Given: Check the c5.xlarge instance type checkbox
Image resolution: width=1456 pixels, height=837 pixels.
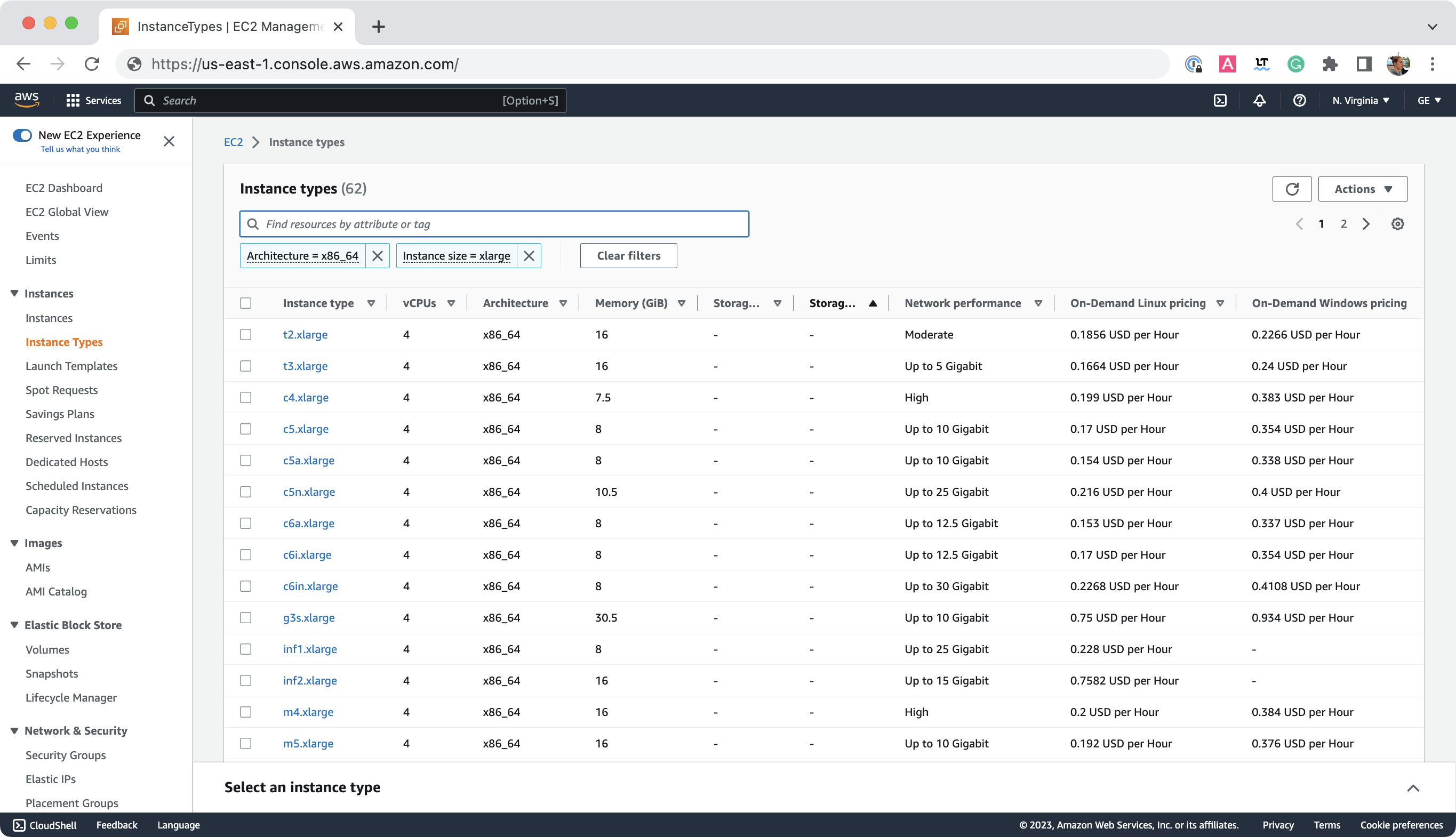Looking at the screenshot, I should [x=246, y=428].
